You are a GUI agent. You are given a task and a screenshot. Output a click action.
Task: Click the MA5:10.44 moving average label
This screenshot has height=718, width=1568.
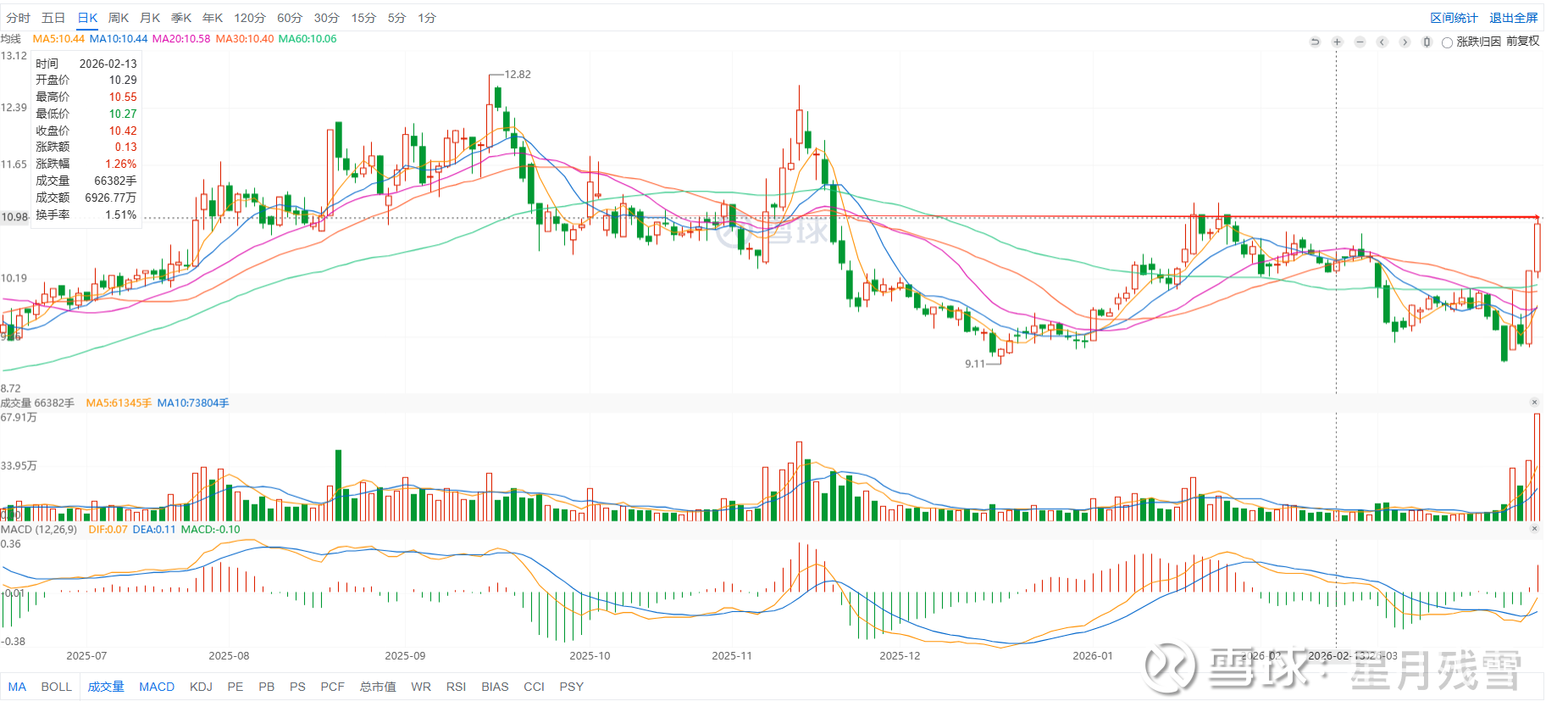(x=58, y=39)
